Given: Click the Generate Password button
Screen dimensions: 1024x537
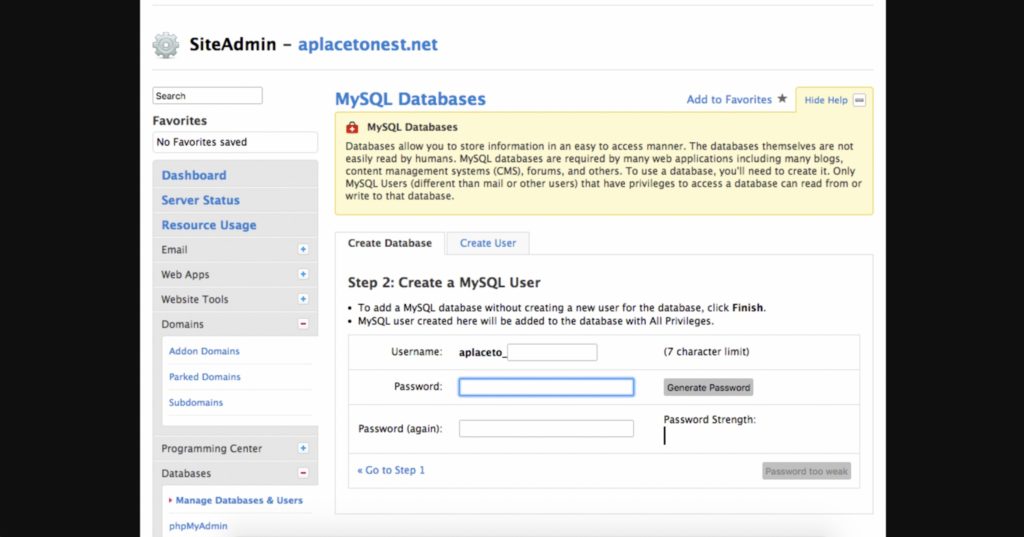Looking at the screenshot, I should [x=709, y=387].
